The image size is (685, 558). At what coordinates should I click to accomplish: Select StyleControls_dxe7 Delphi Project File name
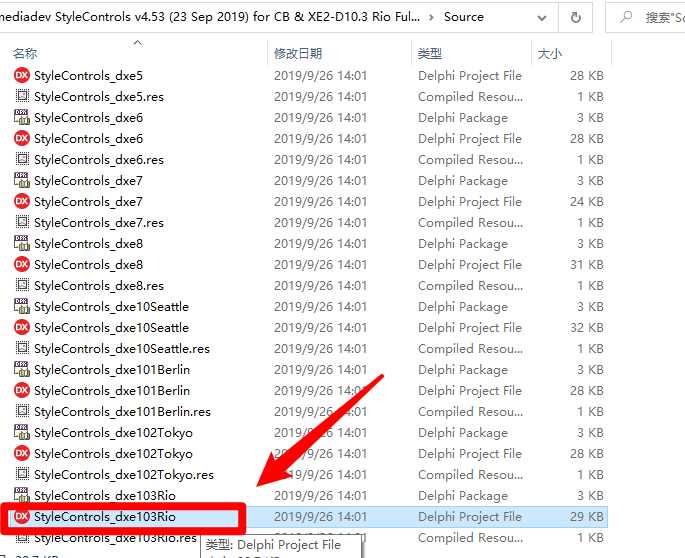tap(88, 201)
